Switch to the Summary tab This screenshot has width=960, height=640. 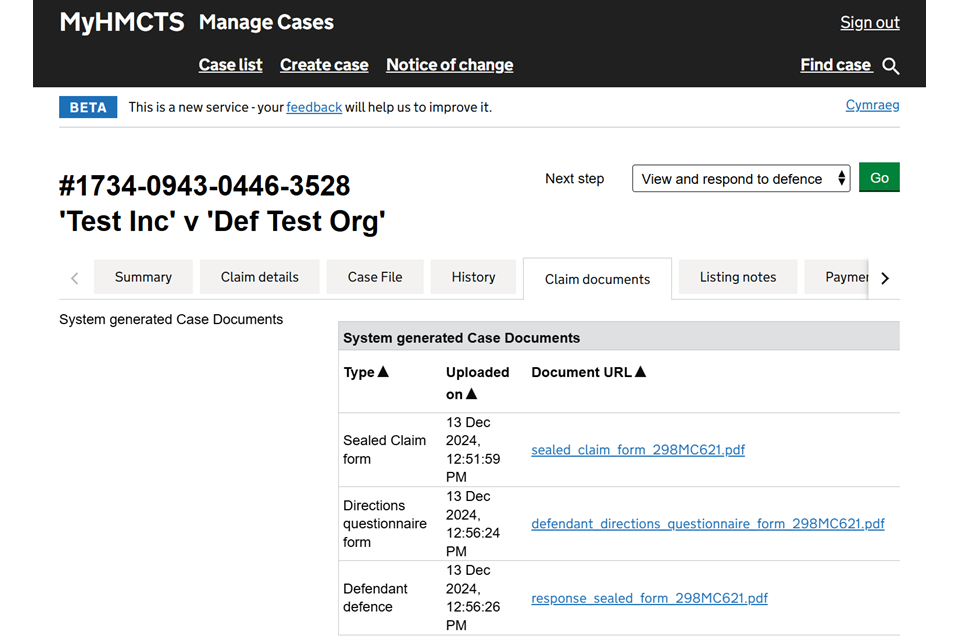pyautogui.click(x=143, y=277)
